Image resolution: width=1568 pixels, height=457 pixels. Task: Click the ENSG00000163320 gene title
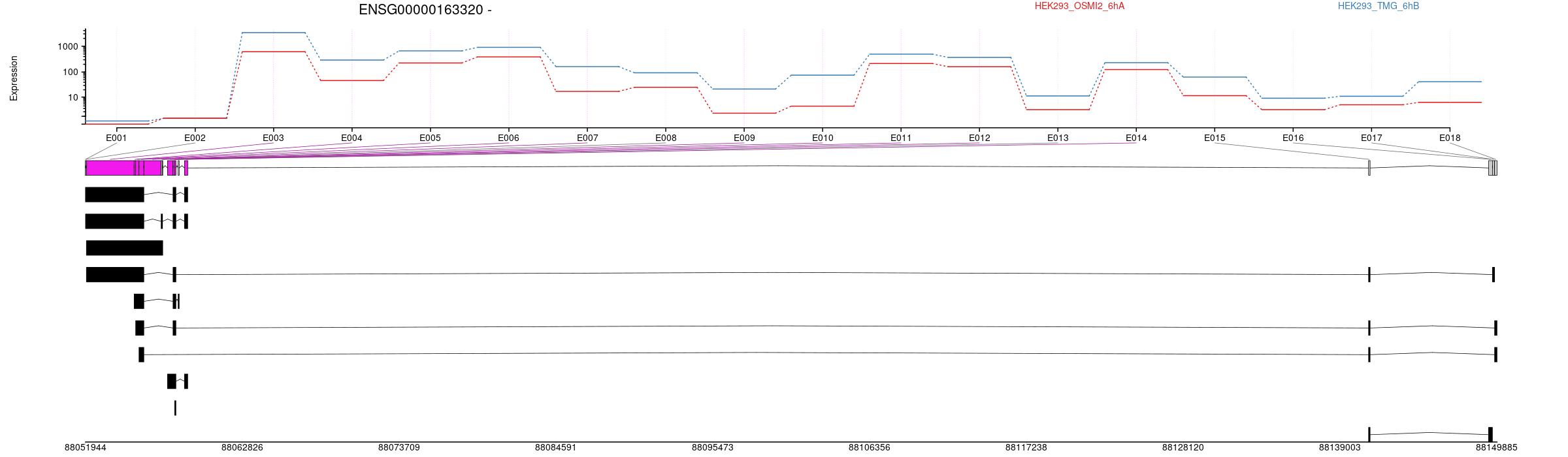pyautogui.click(x=425, y=10)
